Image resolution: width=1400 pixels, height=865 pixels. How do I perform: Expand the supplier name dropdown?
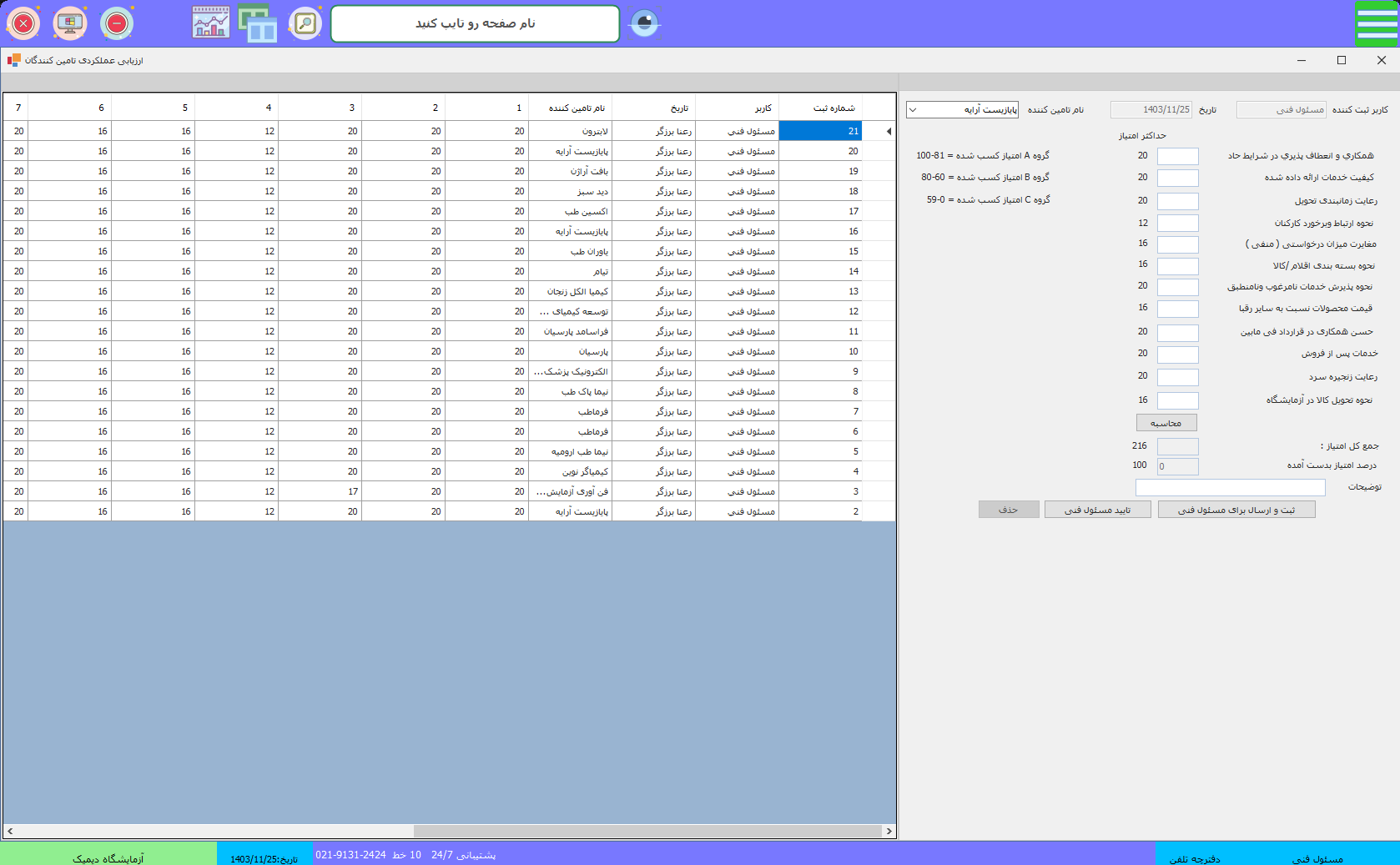913,110
